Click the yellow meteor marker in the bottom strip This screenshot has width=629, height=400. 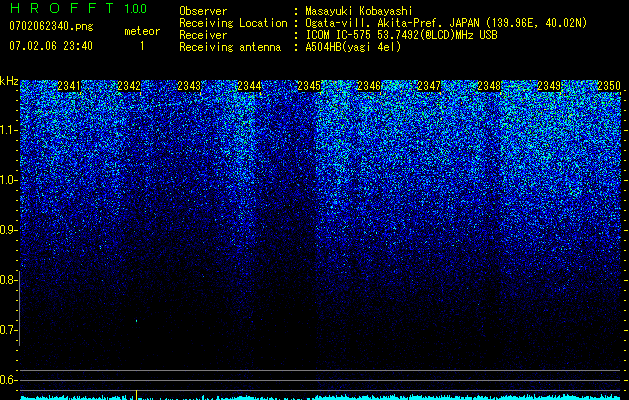point(136,395)
